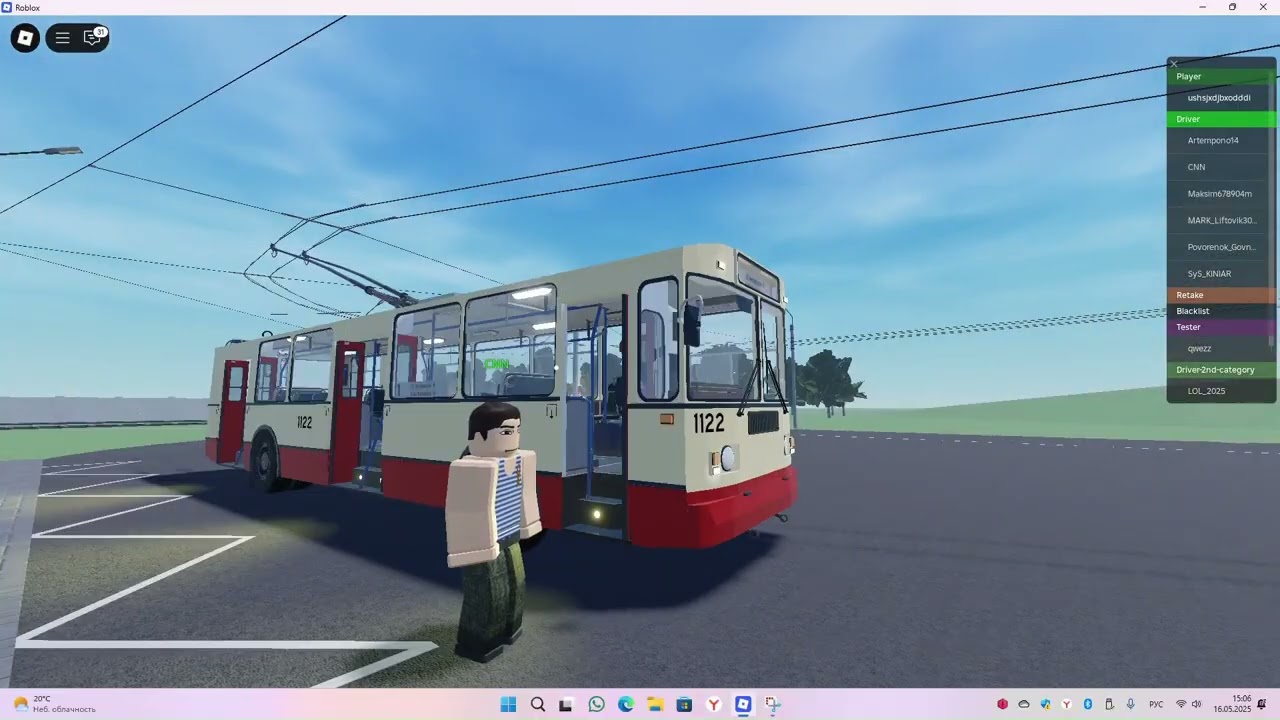Viewport: 1280px width, 720px height.
Task: Click the blocky avatar character
Action: [494, 530]
